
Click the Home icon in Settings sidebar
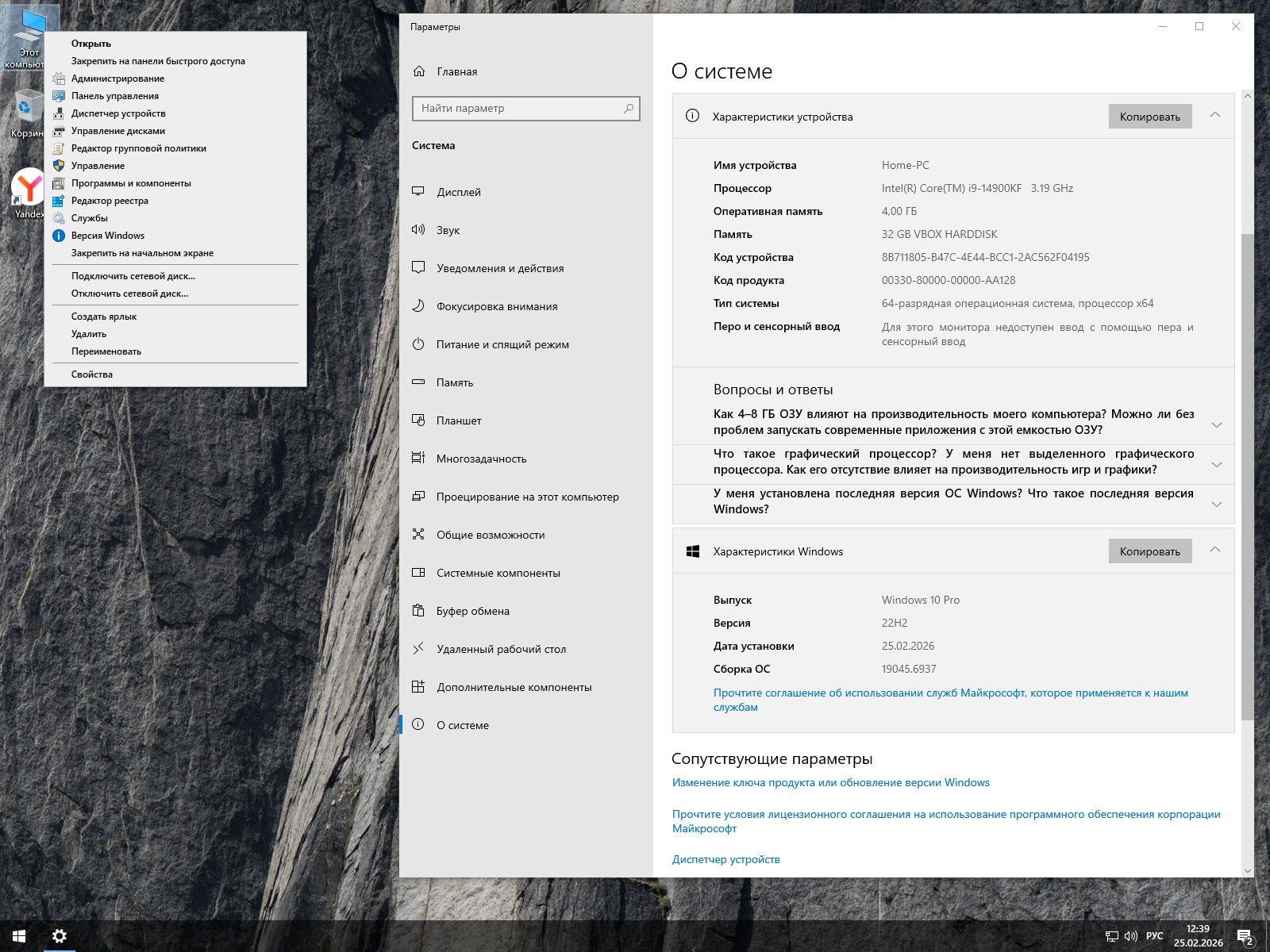tap(419, 71)
